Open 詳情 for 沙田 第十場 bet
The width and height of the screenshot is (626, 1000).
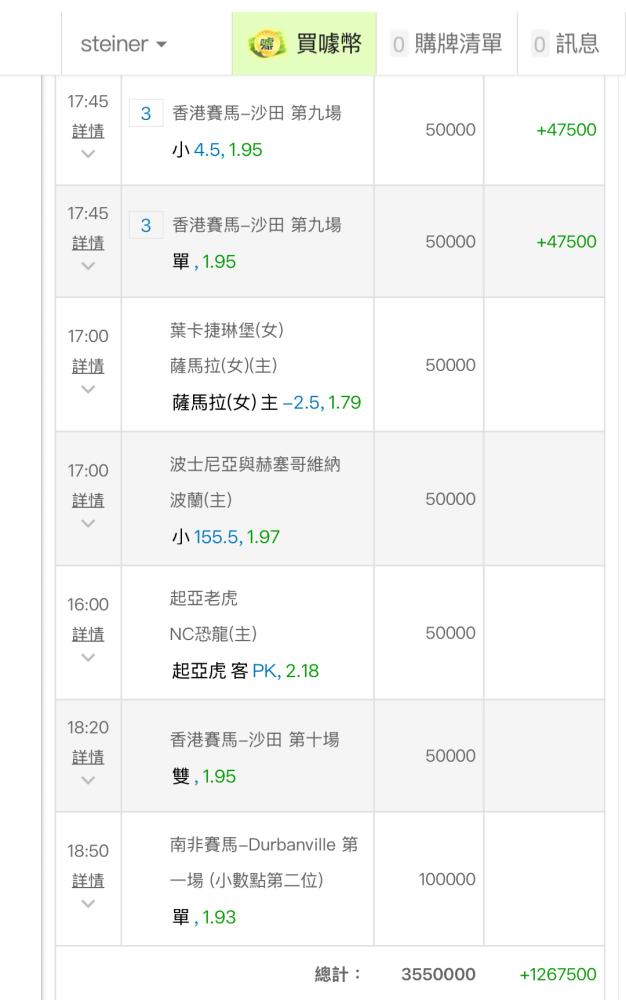tap(88, 757)
